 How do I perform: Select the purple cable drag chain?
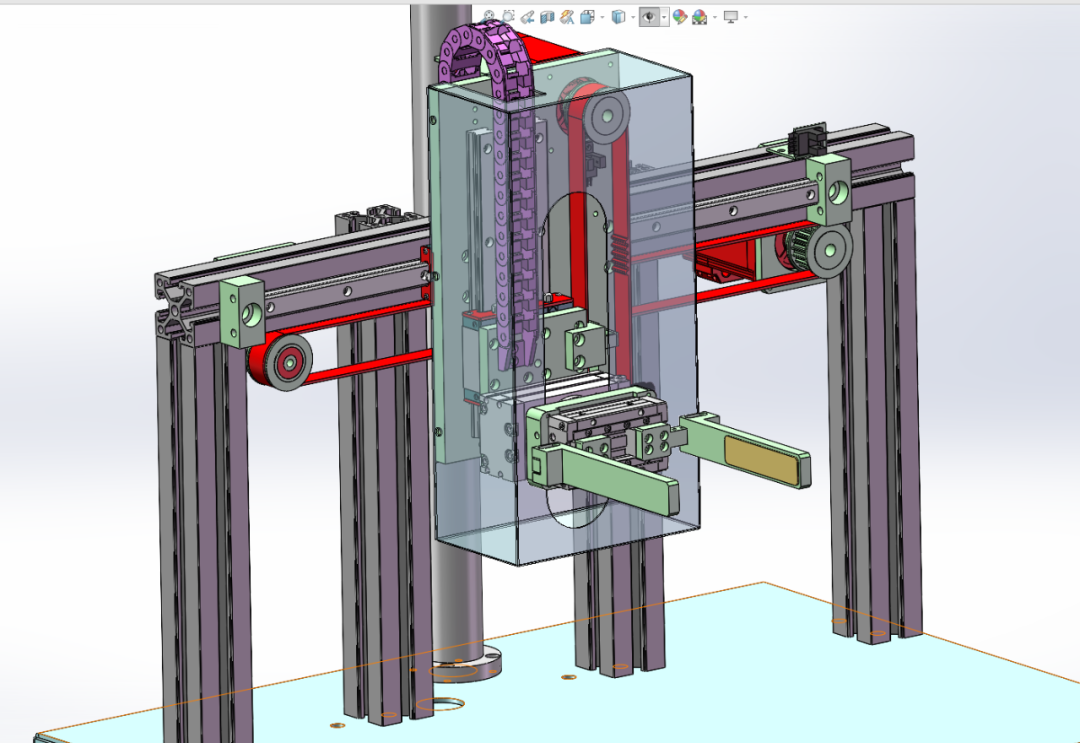pyautogui.click(x=515, y=207)
